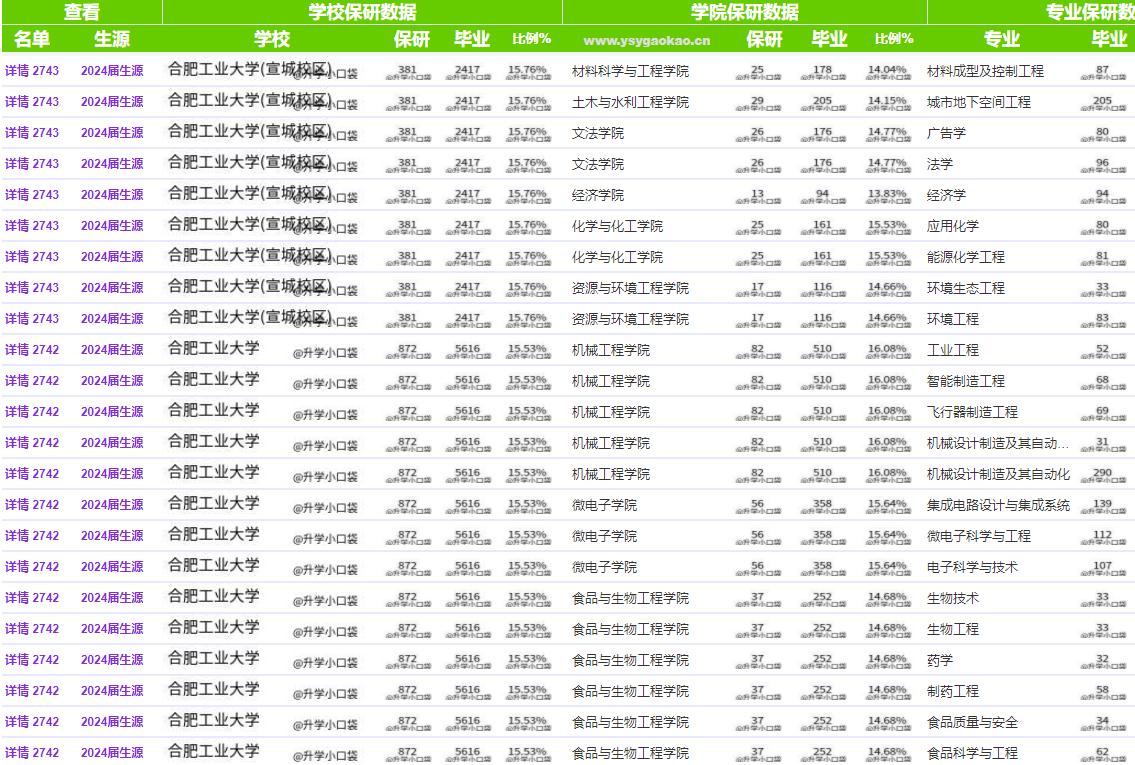Click the 专业 column header
This screenshot has height=765, width=1135.
pos(1001,40)
